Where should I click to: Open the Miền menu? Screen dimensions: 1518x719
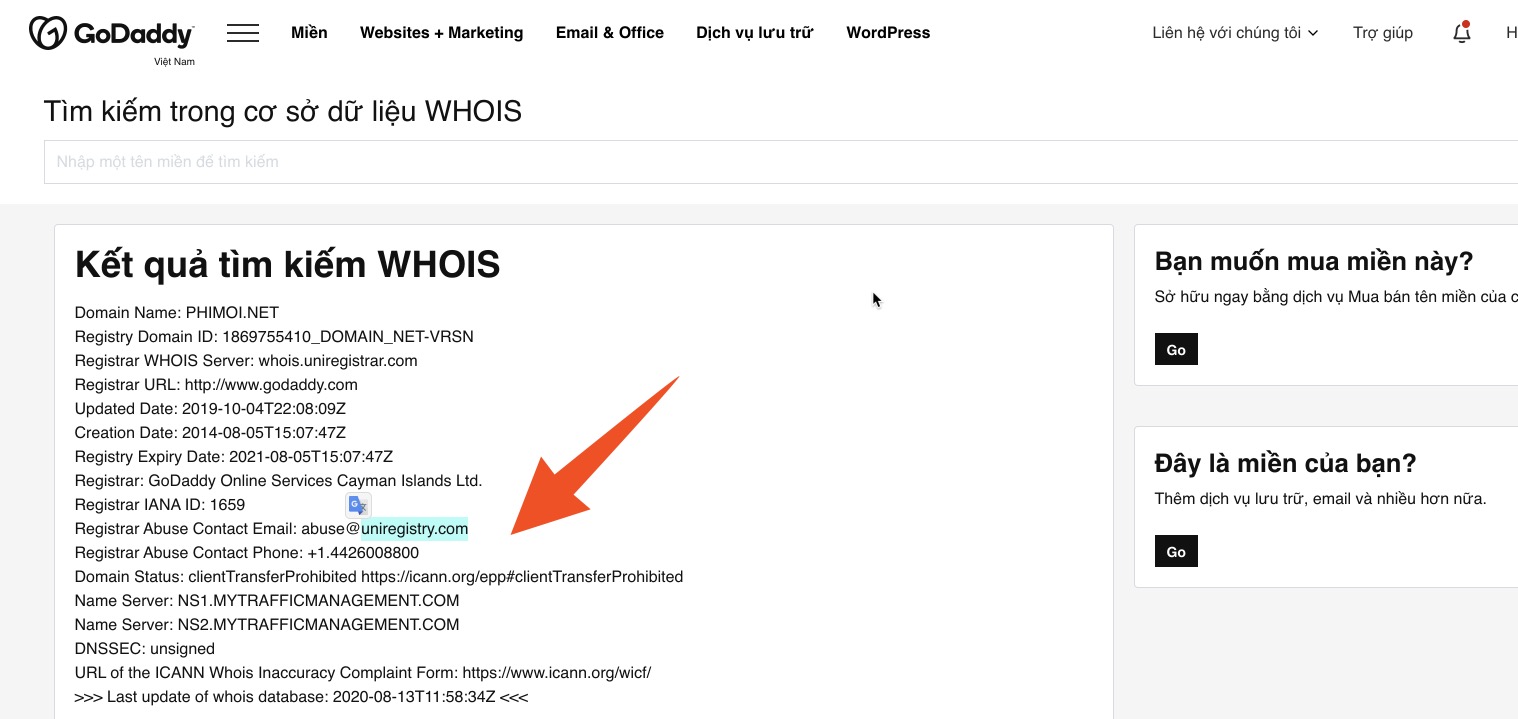click(309, 33)
